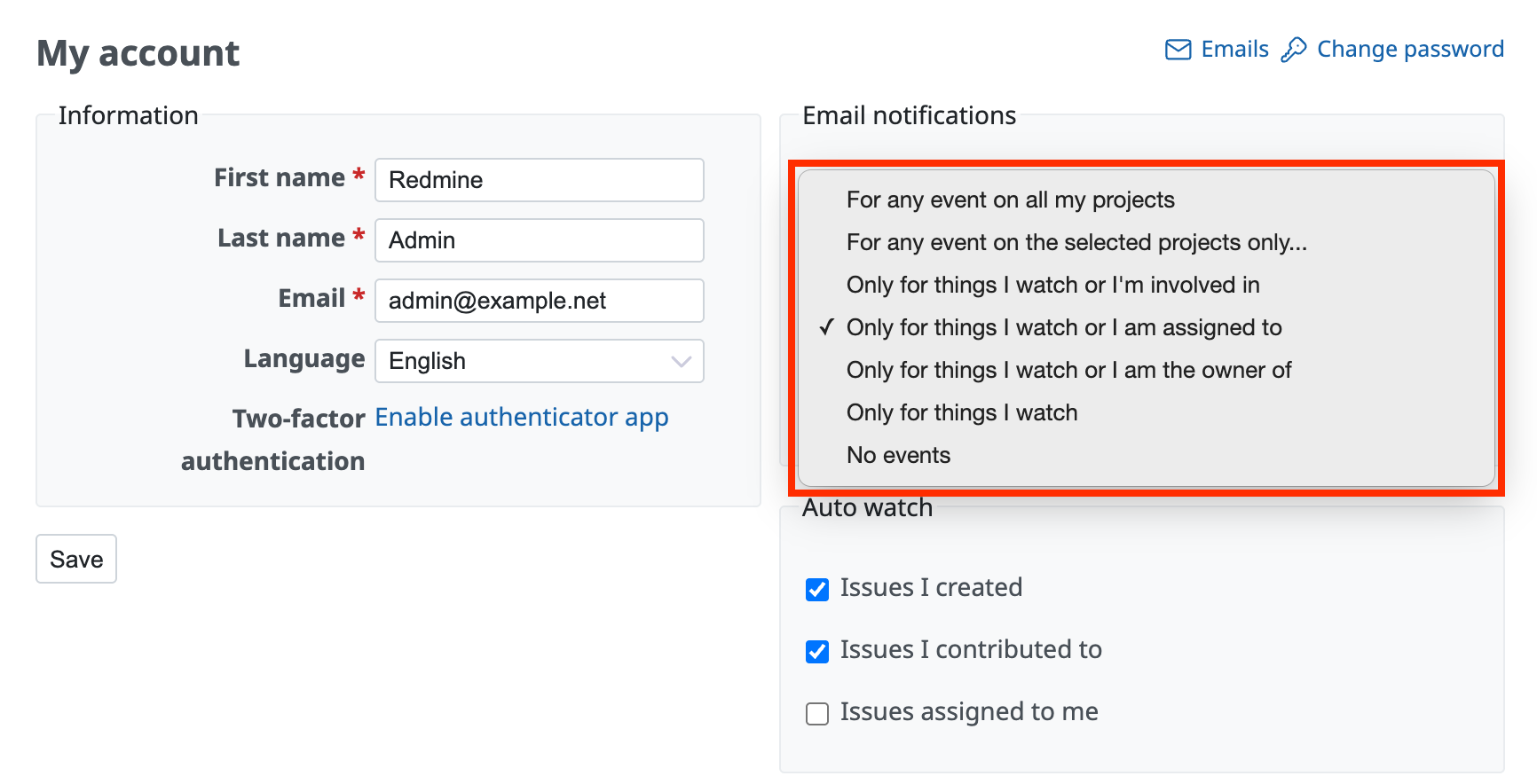
Task: Select the 'No events' notification option
Action: 1146,455
